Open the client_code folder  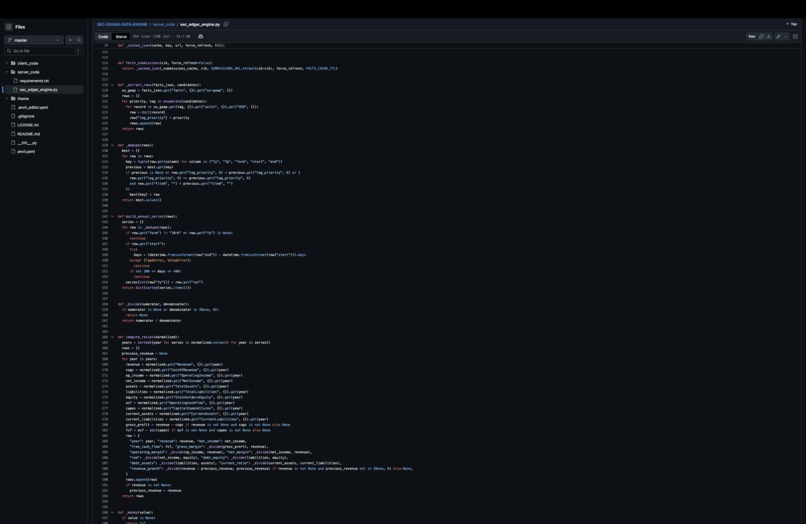tap(28, 63)
